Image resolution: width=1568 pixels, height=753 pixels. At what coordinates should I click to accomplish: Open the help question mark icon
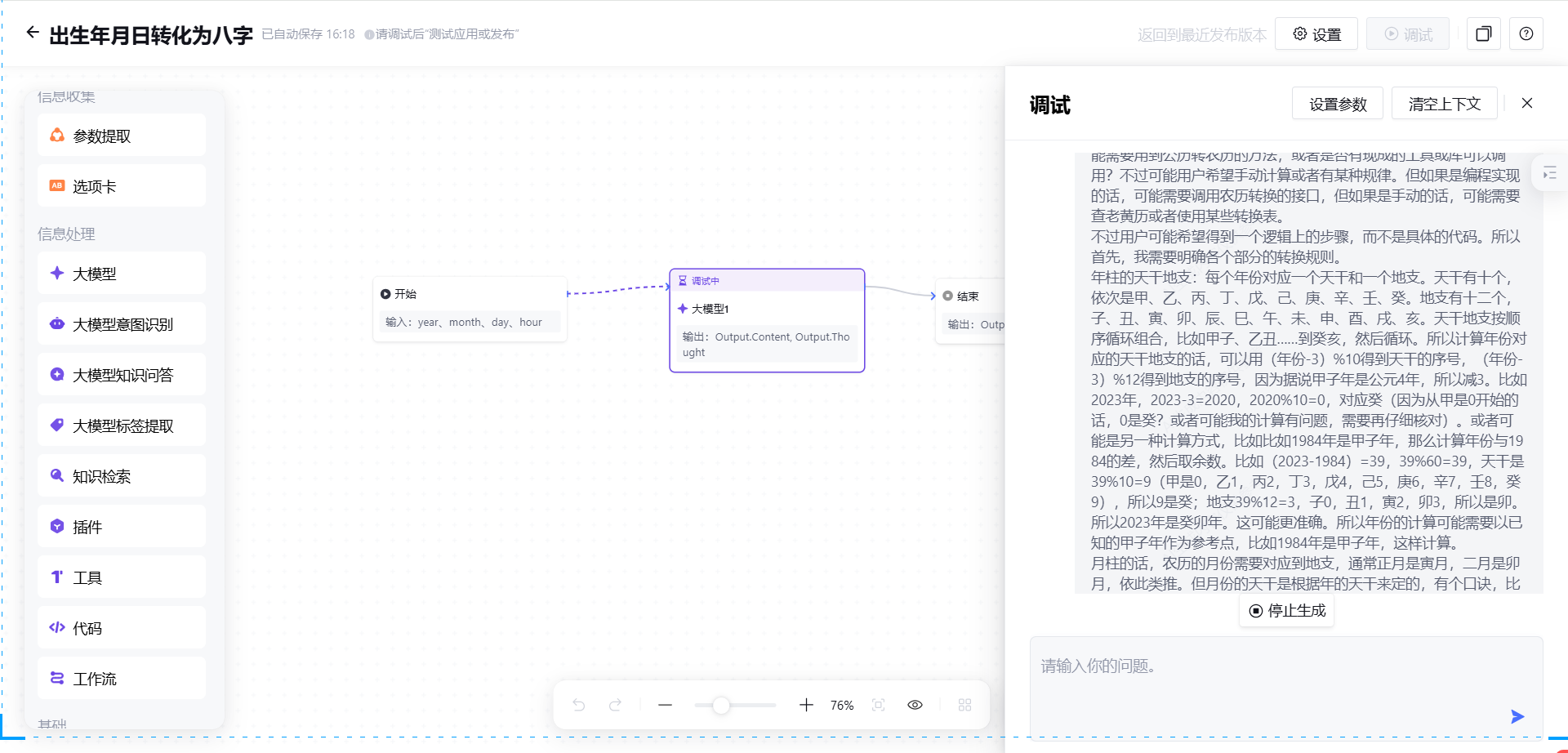tap(1526, 34)
